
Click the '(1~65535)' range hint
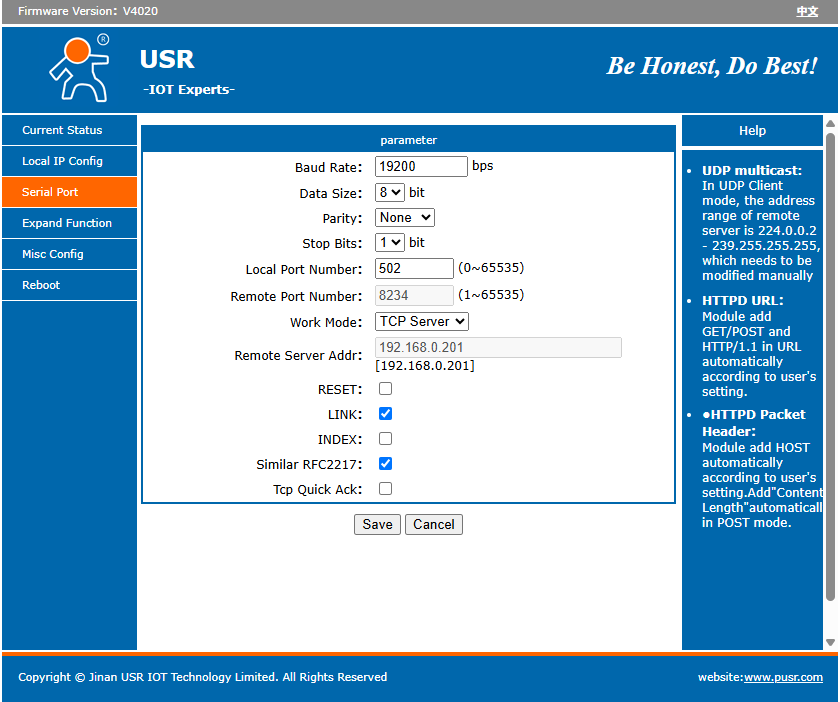491,295
